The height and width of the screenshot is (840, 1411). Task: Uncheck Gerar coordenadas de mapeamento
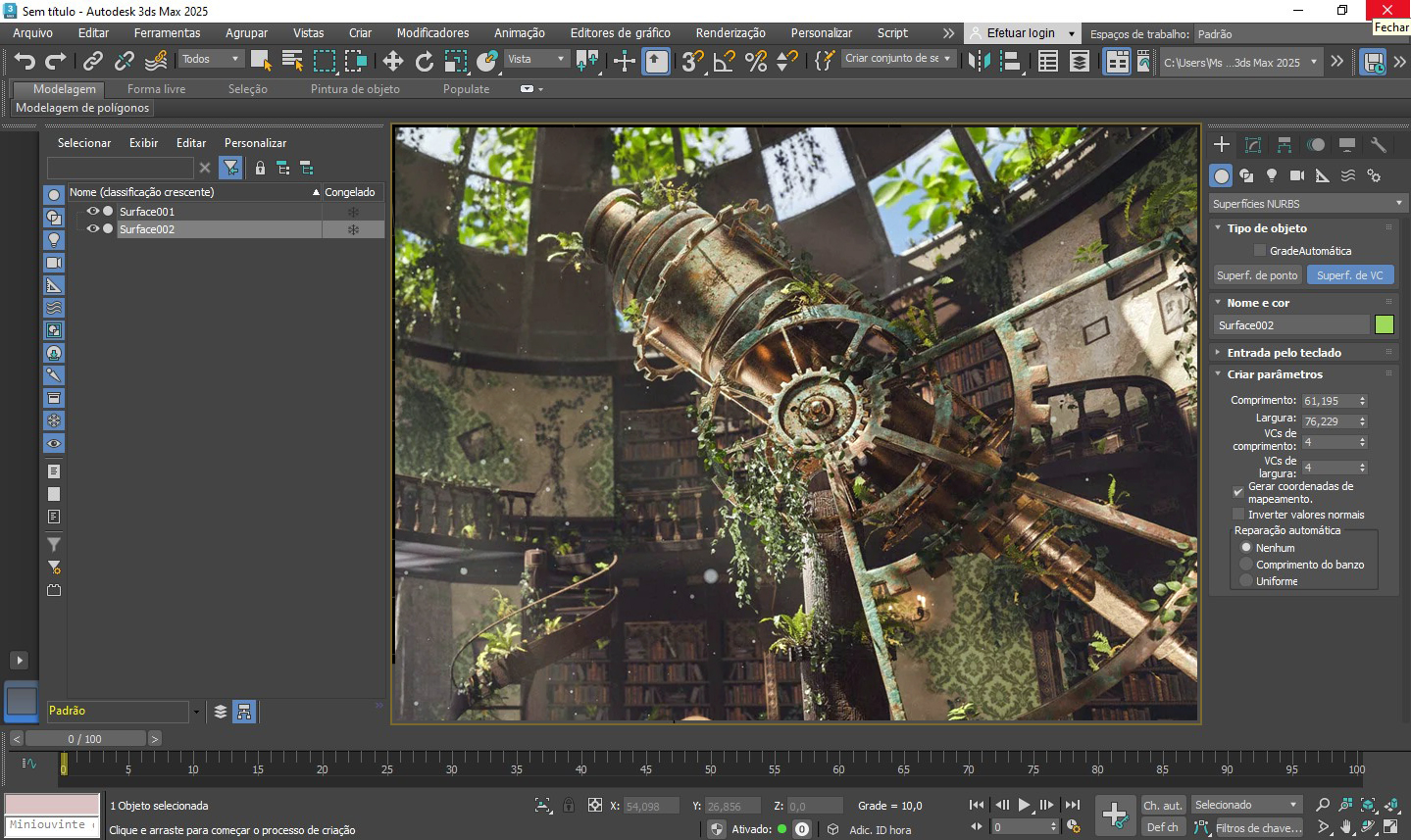(1238, 492)
